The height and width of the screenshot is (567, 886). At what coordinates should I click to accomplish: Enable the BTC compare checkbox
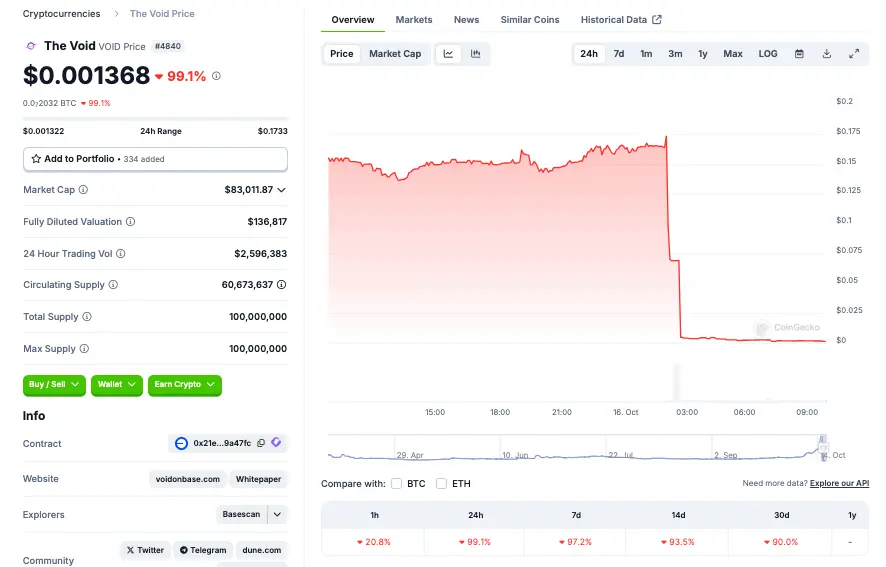tap(396, 484)
